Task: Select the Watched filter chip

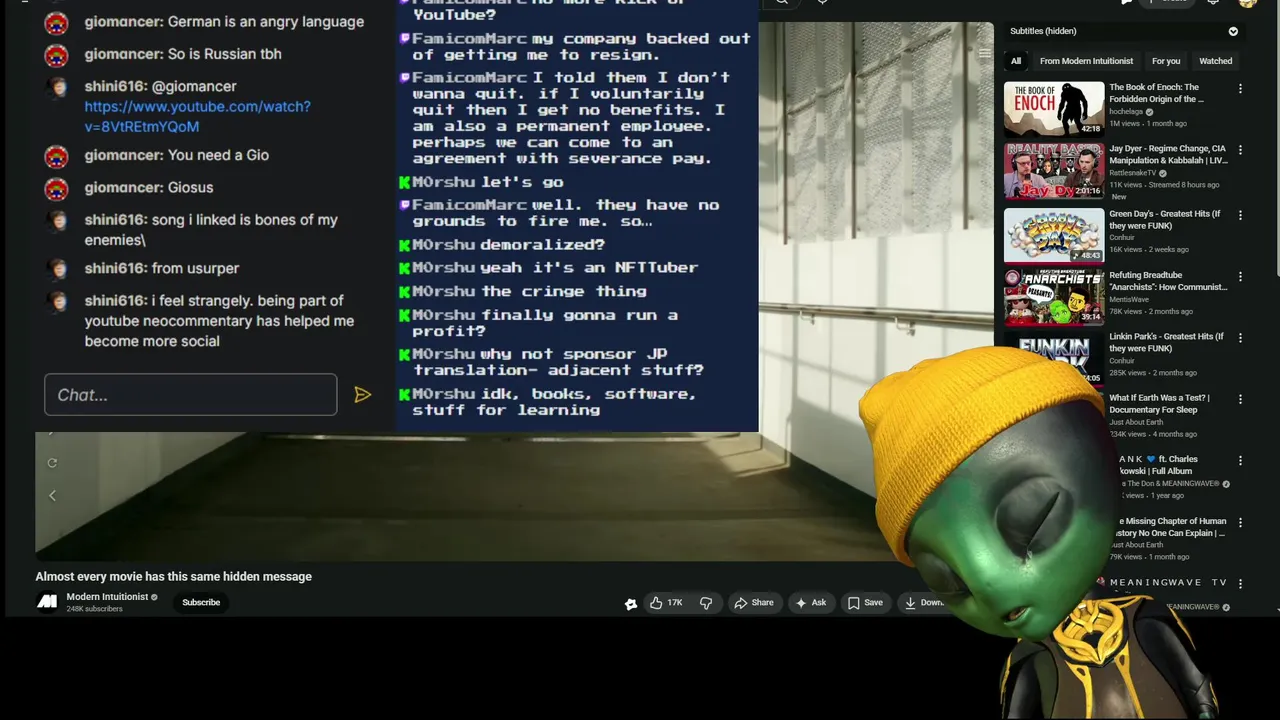Action: coord(1216,61)
